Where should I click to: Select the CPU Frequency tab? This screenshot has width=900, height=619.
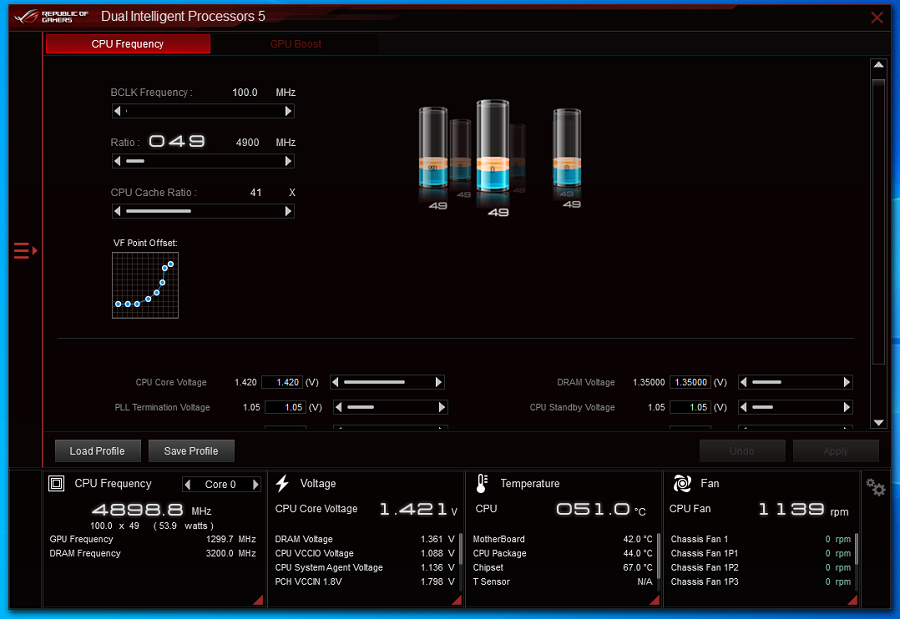[128, 44]
